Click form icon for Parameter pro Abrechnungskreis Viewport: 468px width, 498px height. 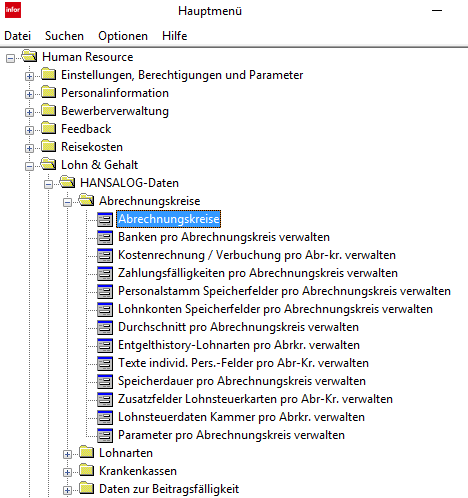105,436
